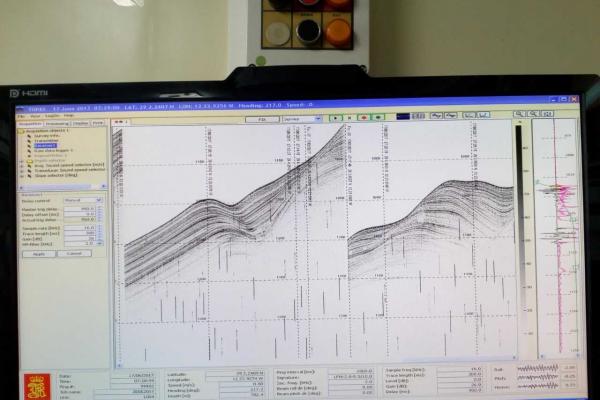Click the wide toolbar button left of the combo box
Screen dimensions: 600x400
(x=262, y=119)
